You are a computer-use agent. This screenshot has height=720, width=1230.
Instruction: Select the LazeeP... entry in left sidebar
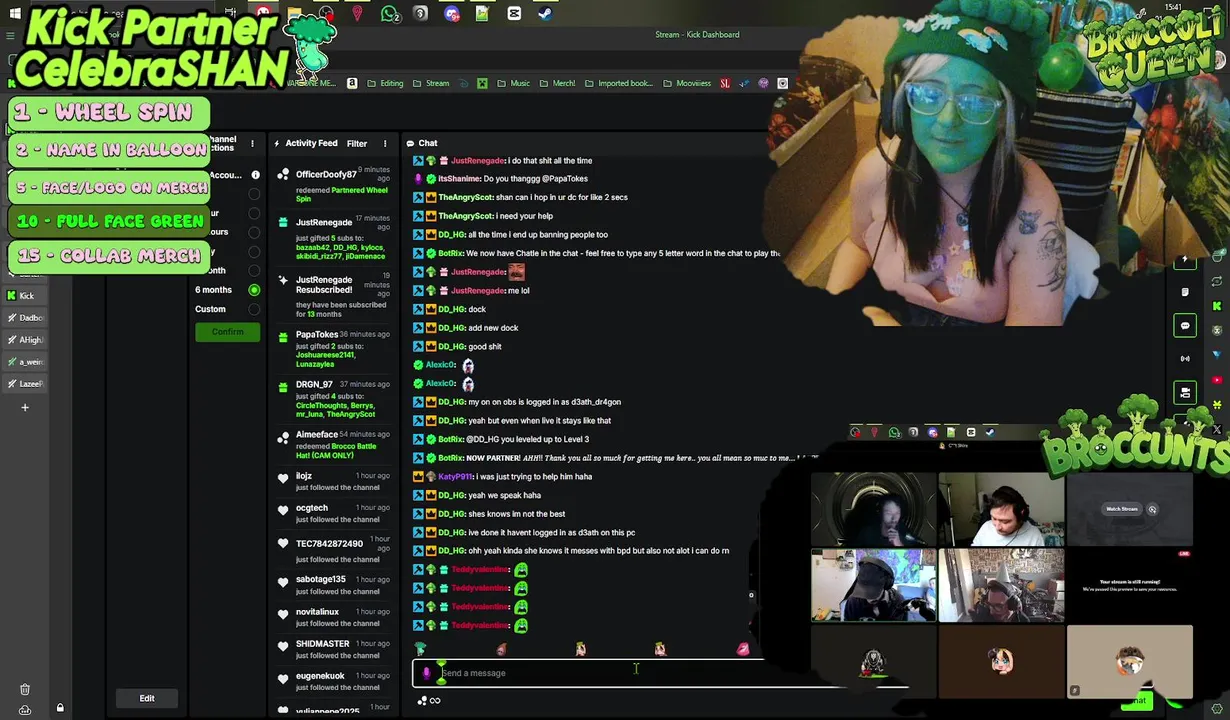(x=25, y=383)
